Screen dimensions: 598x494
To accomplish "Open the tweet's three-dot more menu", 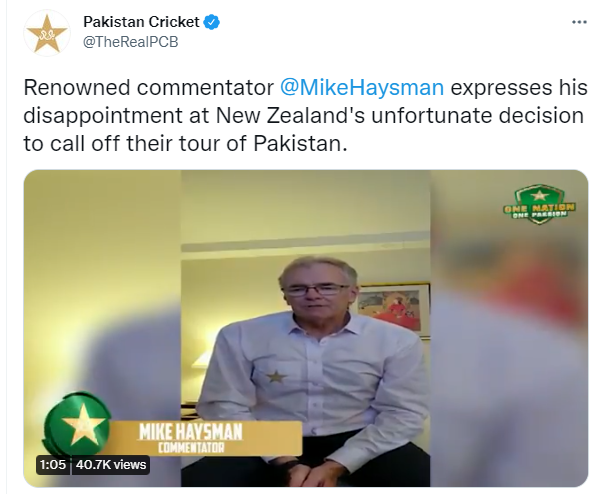I will (x=579, y=22).
